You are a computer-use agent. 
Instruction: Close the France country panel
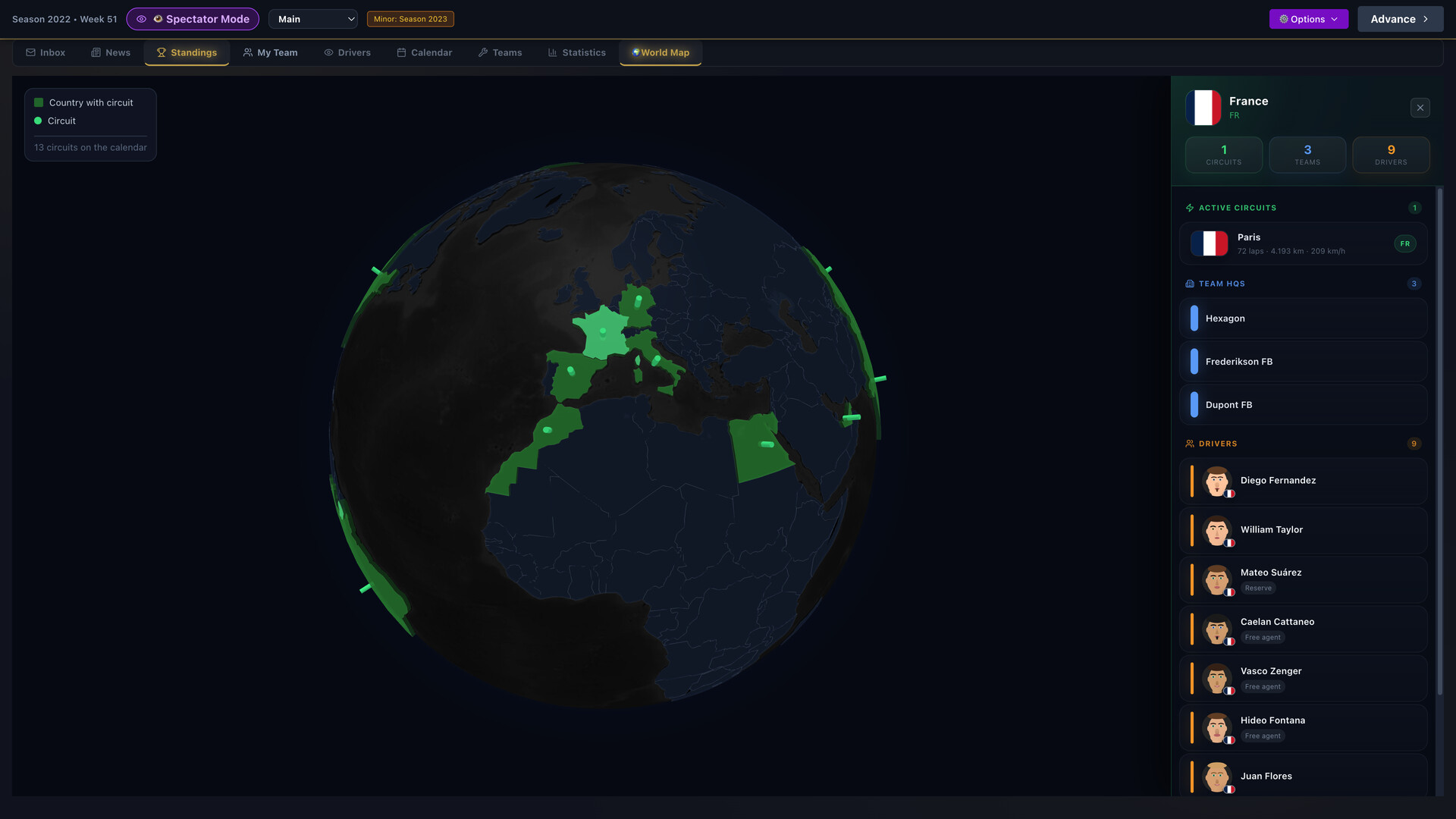[x=1420, y=108]
